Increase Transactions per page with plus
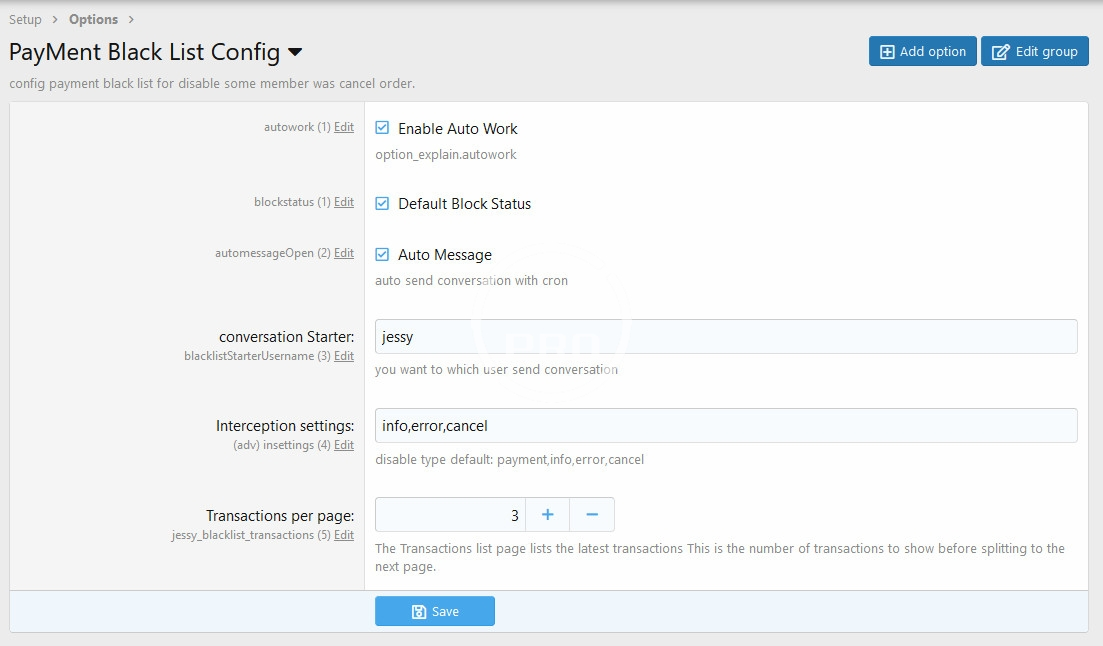Viewport: 1103px width, 646px height. point(547,515)
